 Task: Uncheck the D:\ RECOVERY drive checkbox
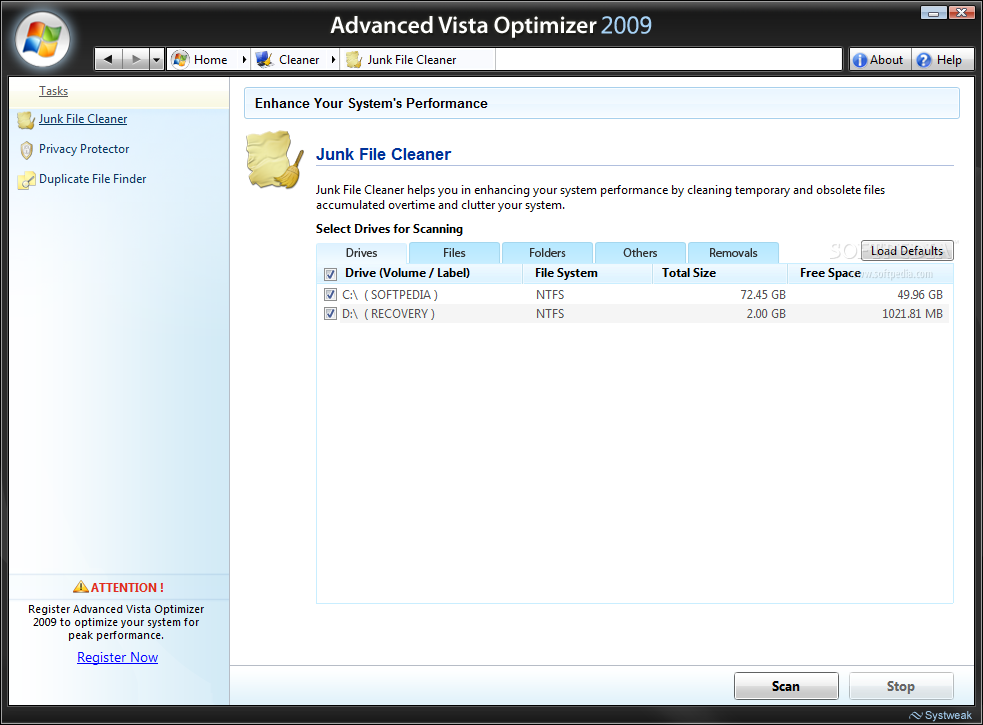pos(330,314)
